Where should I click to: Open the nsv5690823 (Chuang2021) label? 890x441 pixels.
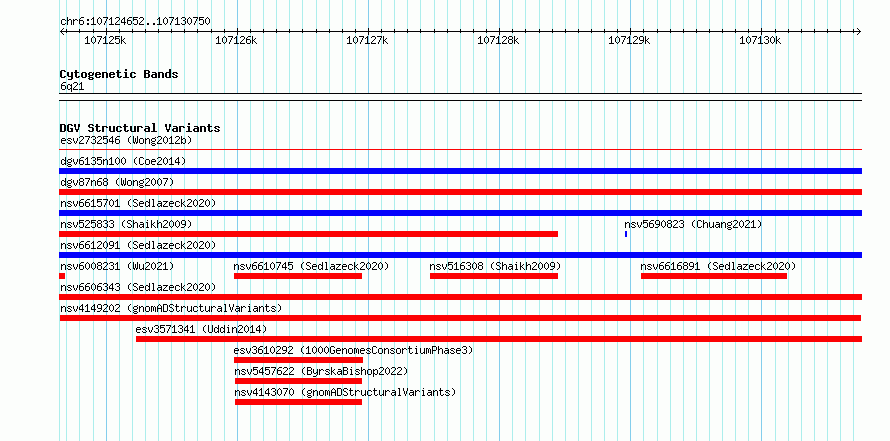(x=693, y=224)
